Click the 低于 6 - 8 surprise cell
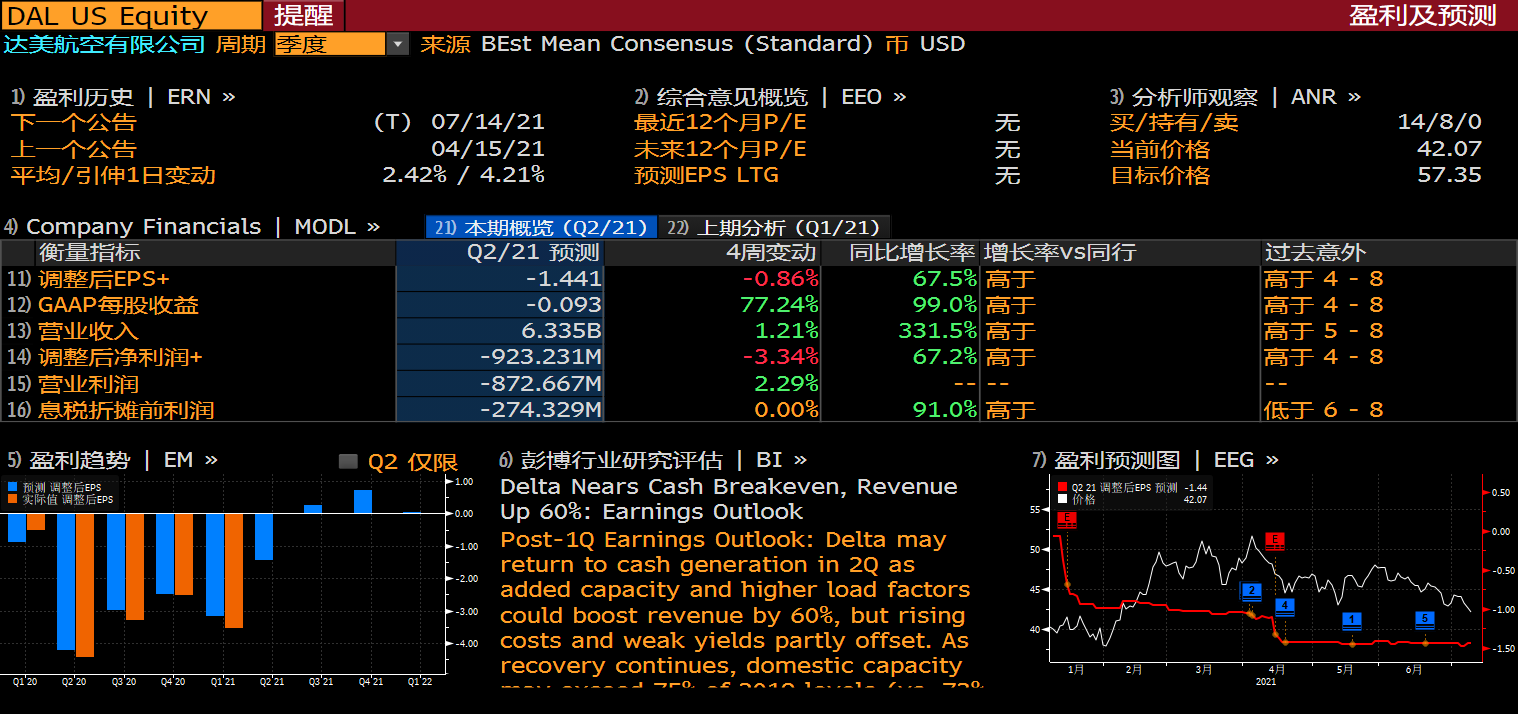Screen dimensions: 1518x714 pos(1324,410)
